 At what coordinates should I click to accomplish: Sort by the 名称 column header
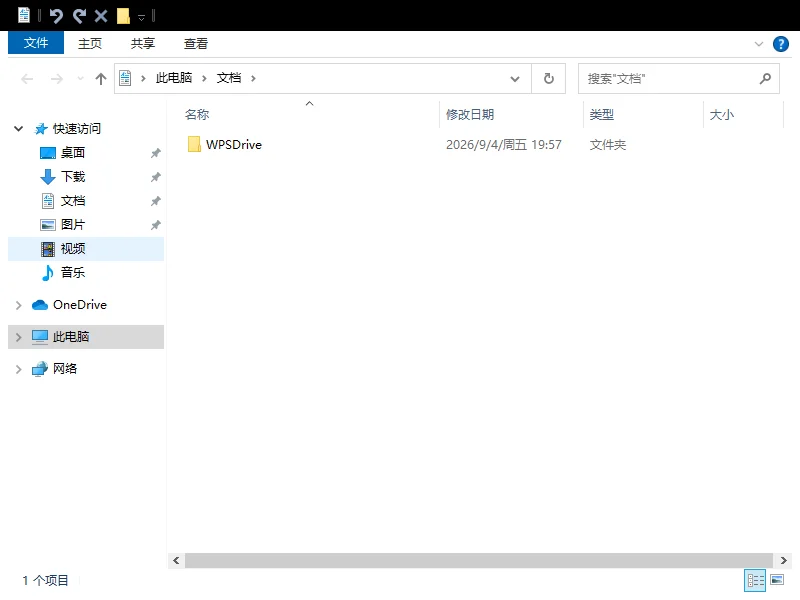(197, 115)
